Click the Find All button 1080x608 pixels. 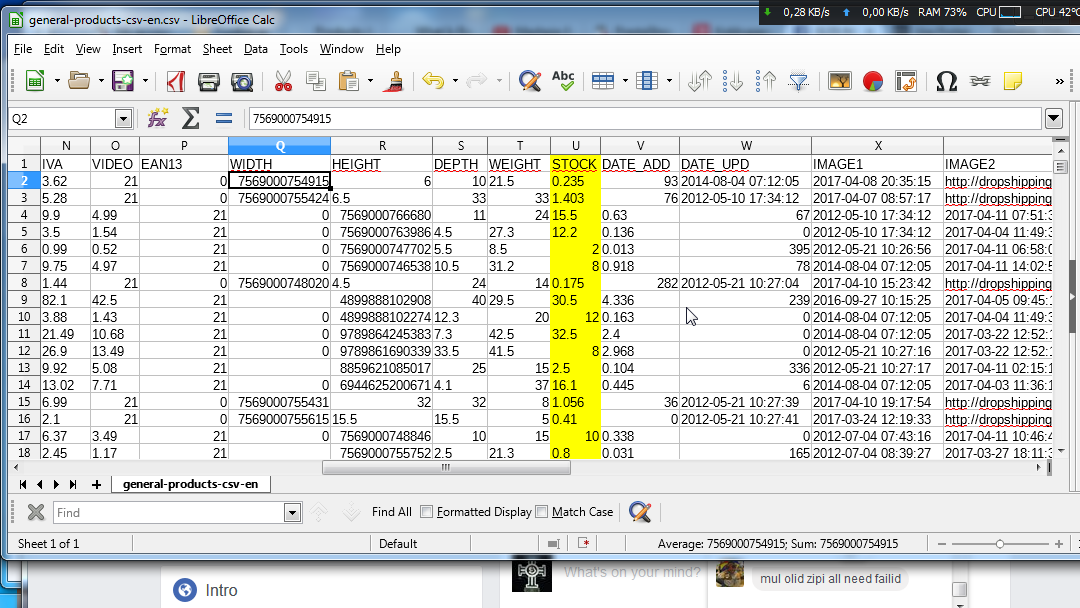pyautogui.click(x=391, y=512)
